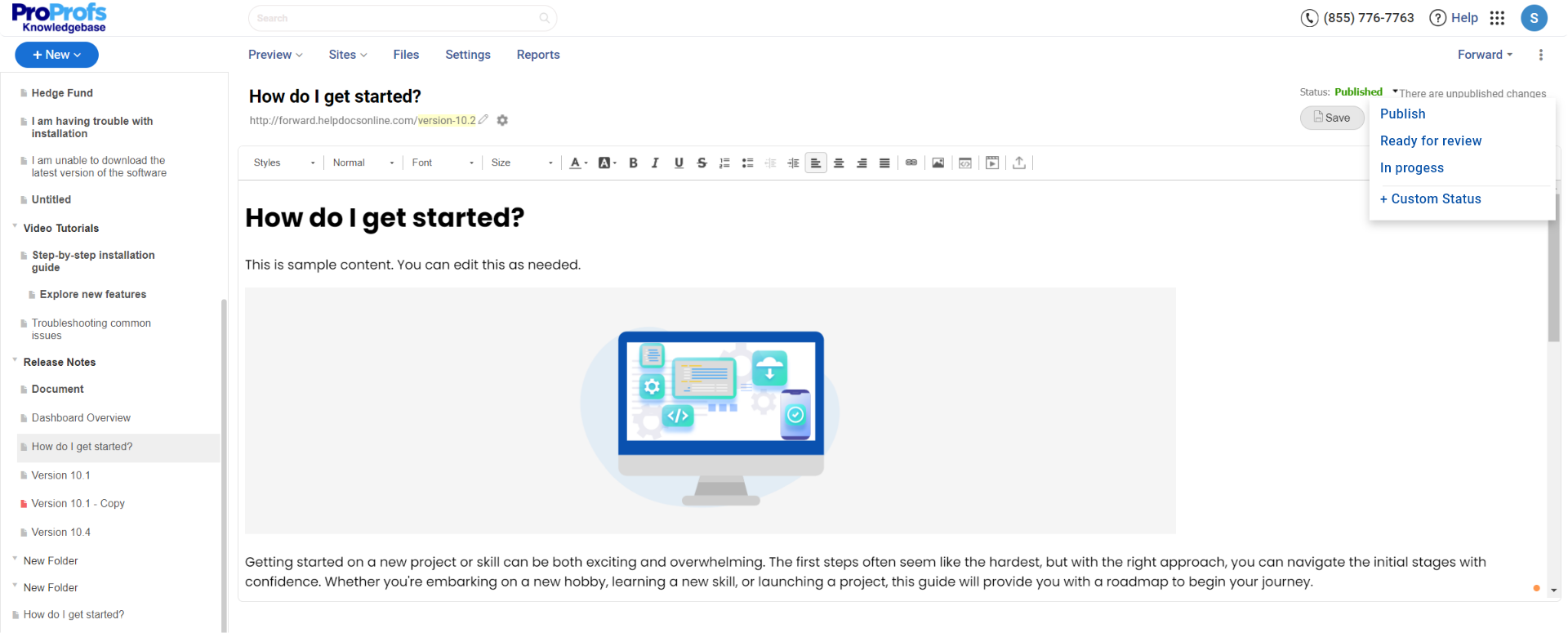Collapse the Video Tutorials folder
The height and width of the screenshot is (633, 1568).
pos(15,226)
